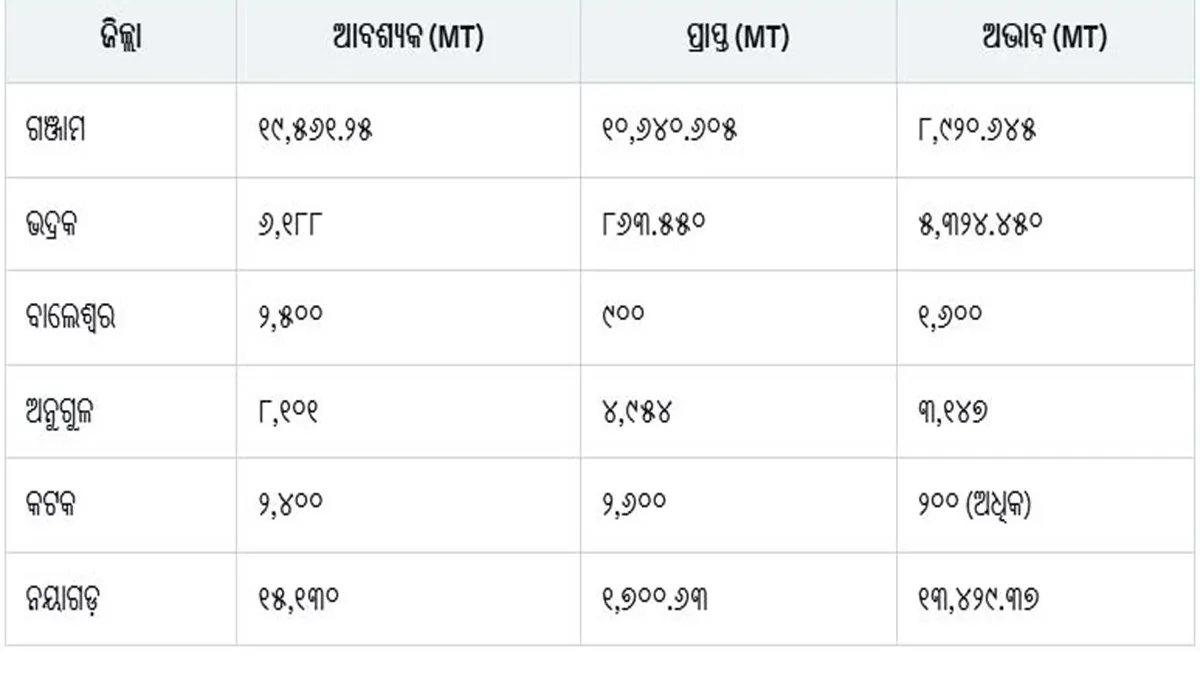Screen dimensions: 1200x675
Task: Click the ୮,୧୦୧ required value for ଅନୁଗୁଳ
Action: (x=289, y=412)
